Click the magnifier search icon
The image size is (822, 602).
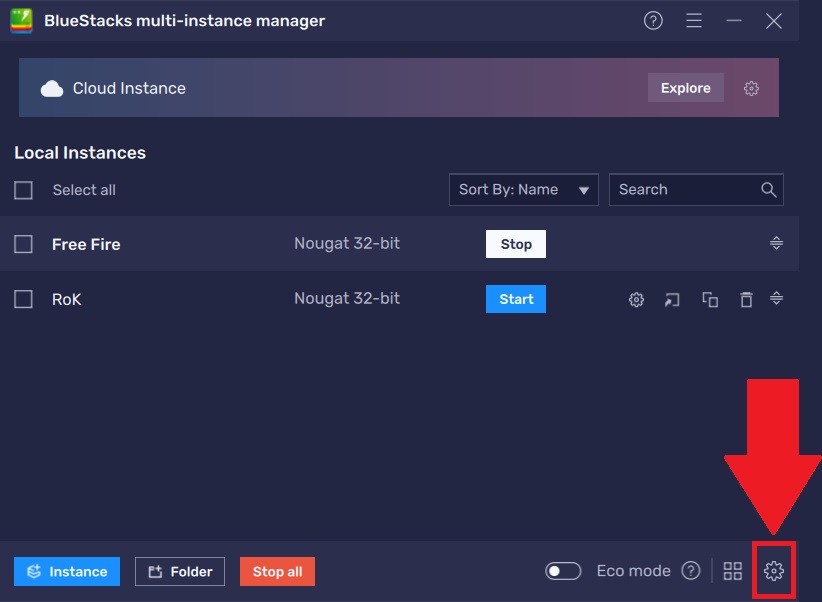tap(769, 189)
